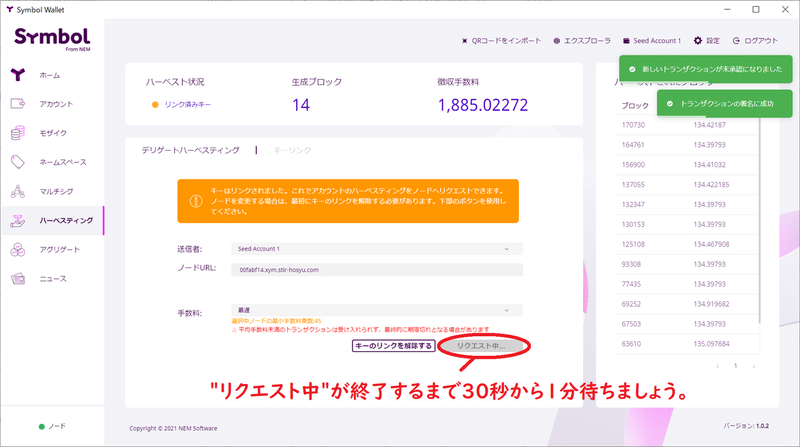Select block row 69252

(686, 304)
